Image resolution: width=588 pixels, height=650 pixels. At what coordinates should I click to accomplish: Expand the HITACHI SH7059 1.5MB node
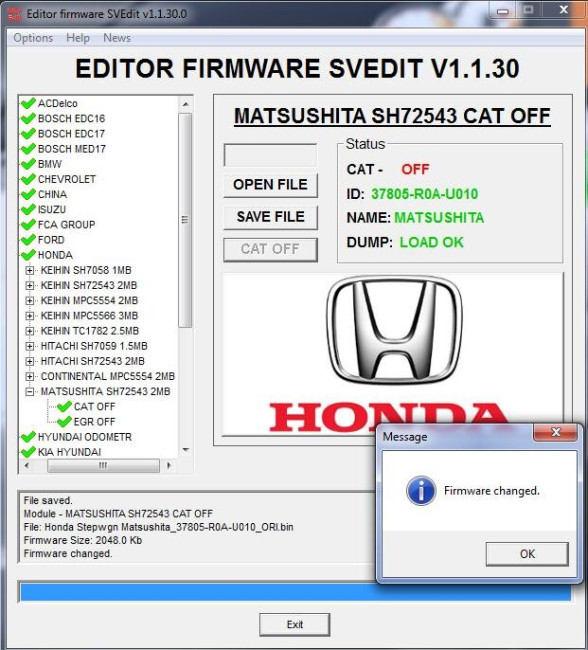29,346
